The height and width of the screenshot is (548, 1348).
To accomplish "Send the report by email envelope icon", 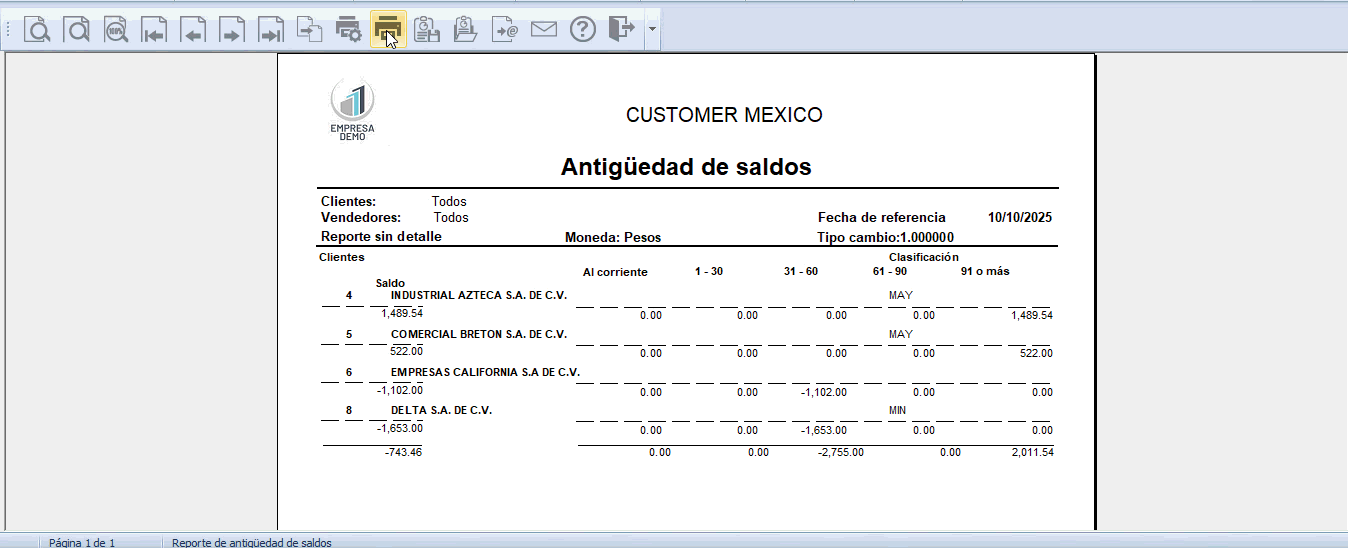I will click(544, 30).
